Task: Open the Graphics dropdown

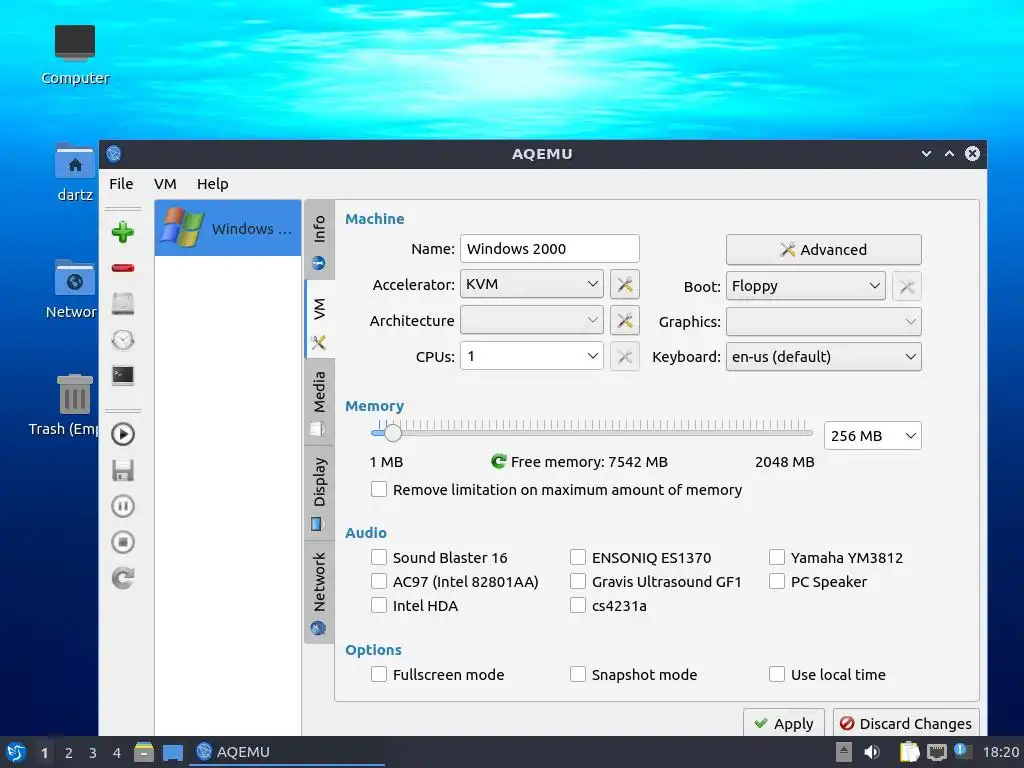Action: (x=824, y=321)
